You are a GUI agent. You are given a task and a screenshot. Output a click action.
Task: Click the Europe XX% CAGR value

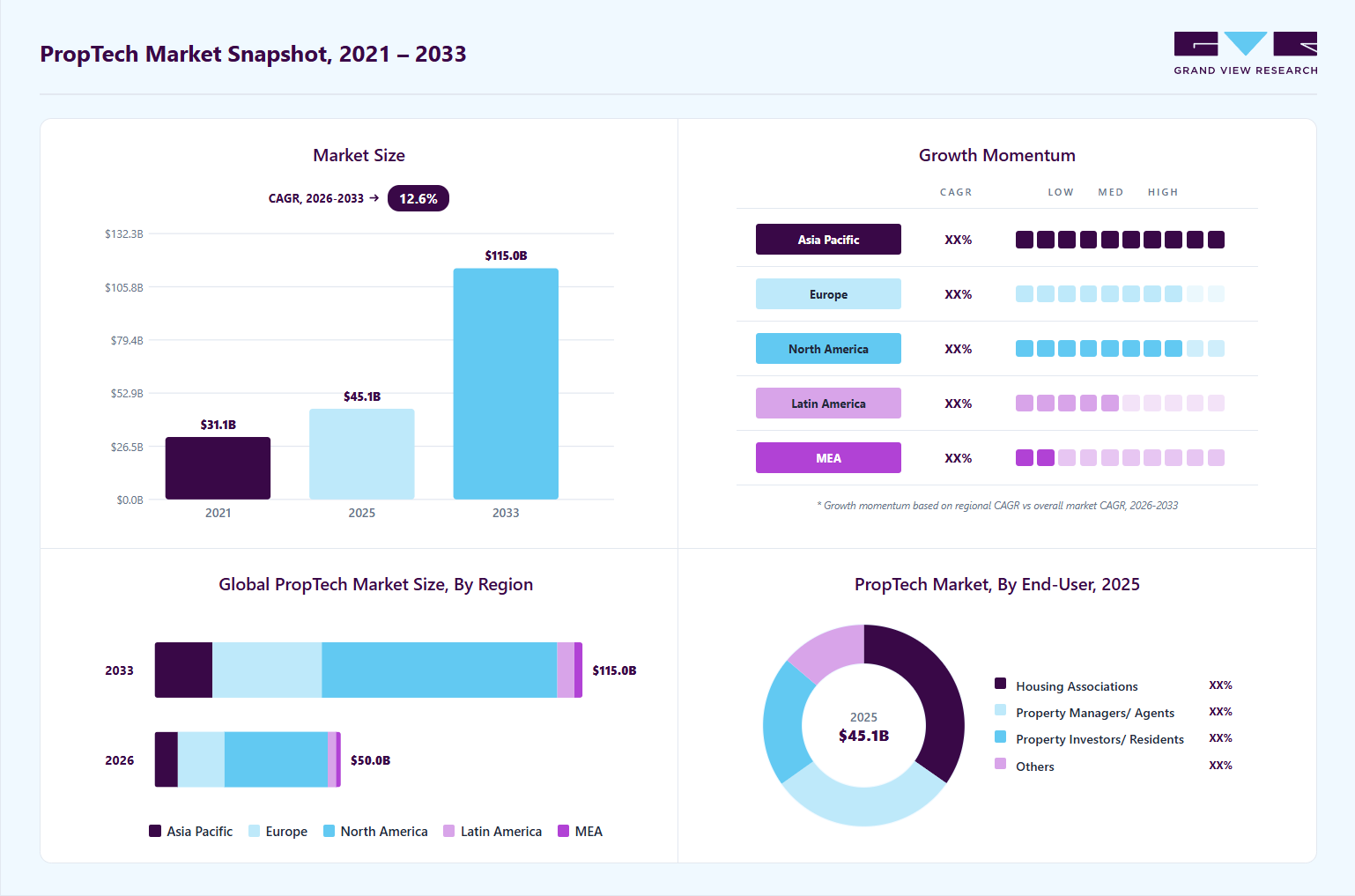[x=958, y=294]
